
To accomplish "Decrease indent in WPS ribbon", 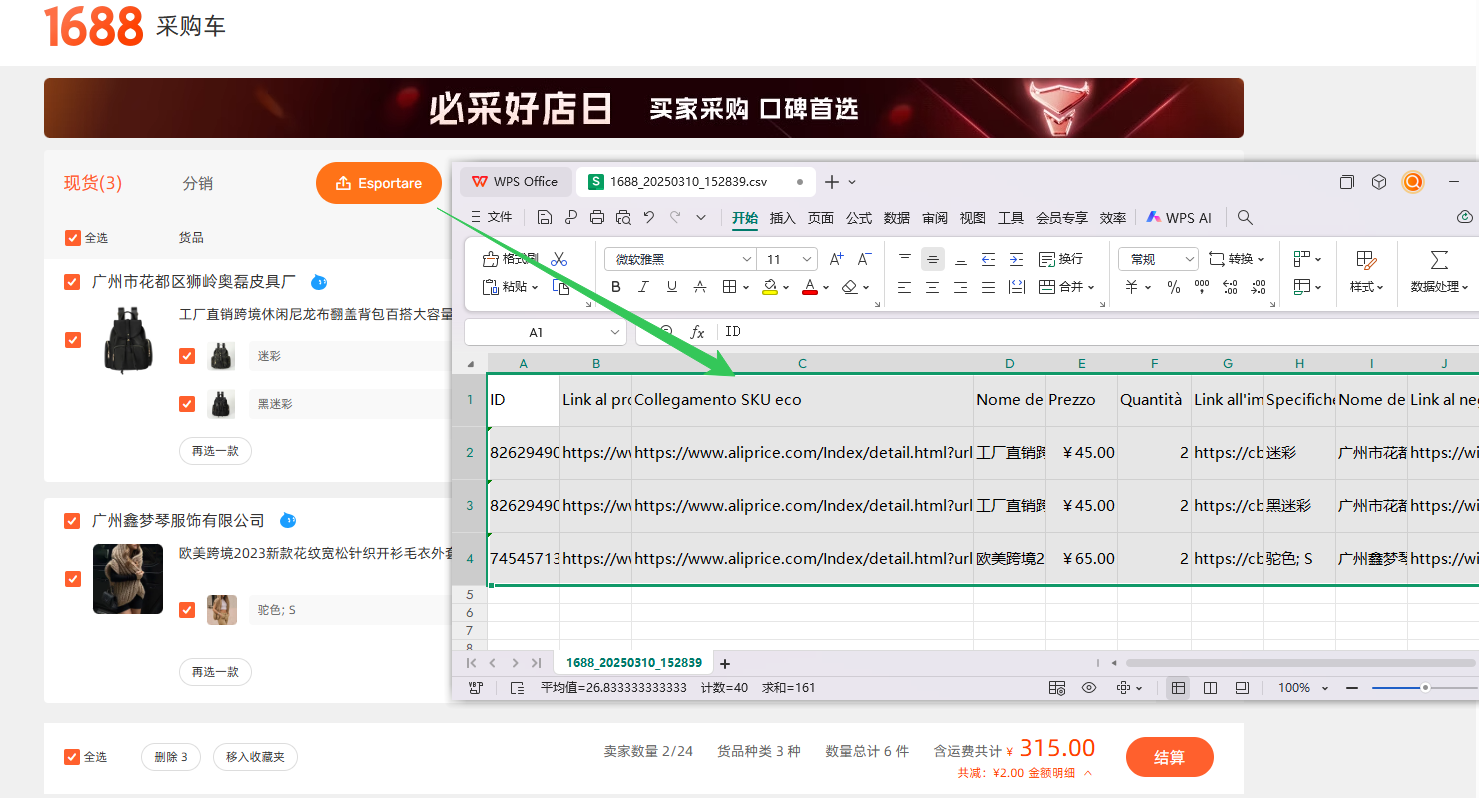I will coord(989,259).
